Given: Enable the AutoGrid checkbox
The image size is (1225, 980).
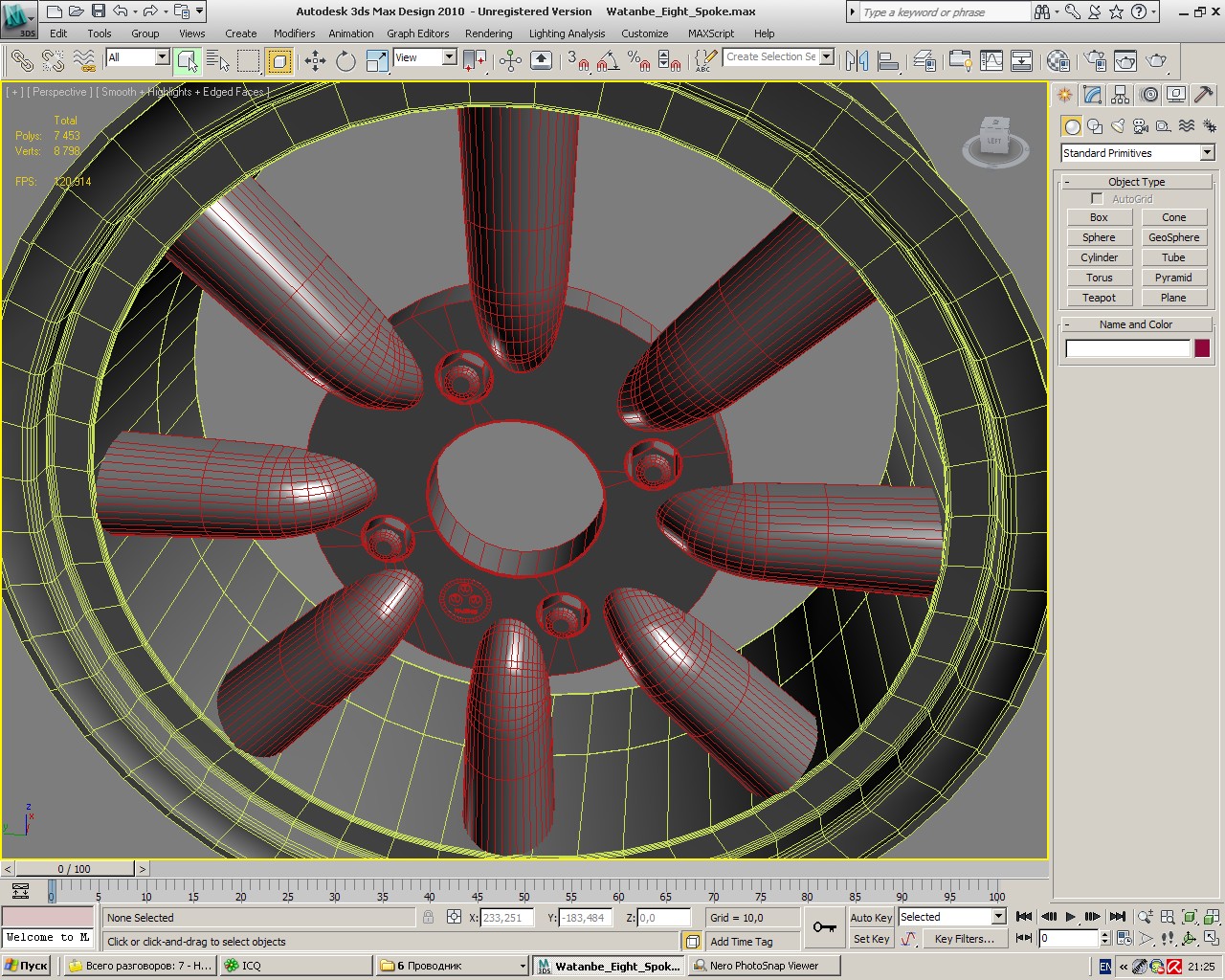Looking at the screenshot, I should point(1097,199).
